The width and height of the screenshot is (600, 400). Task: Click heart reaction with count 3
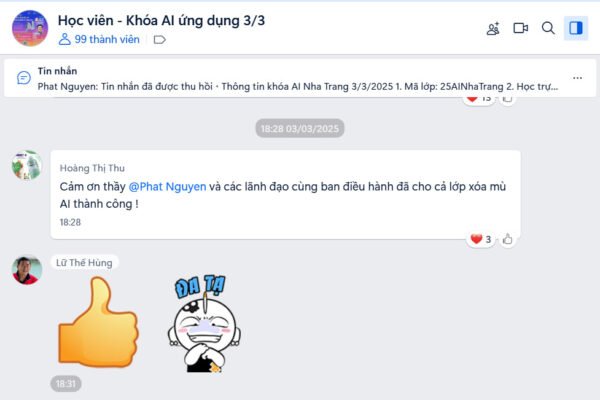point(480,239)
